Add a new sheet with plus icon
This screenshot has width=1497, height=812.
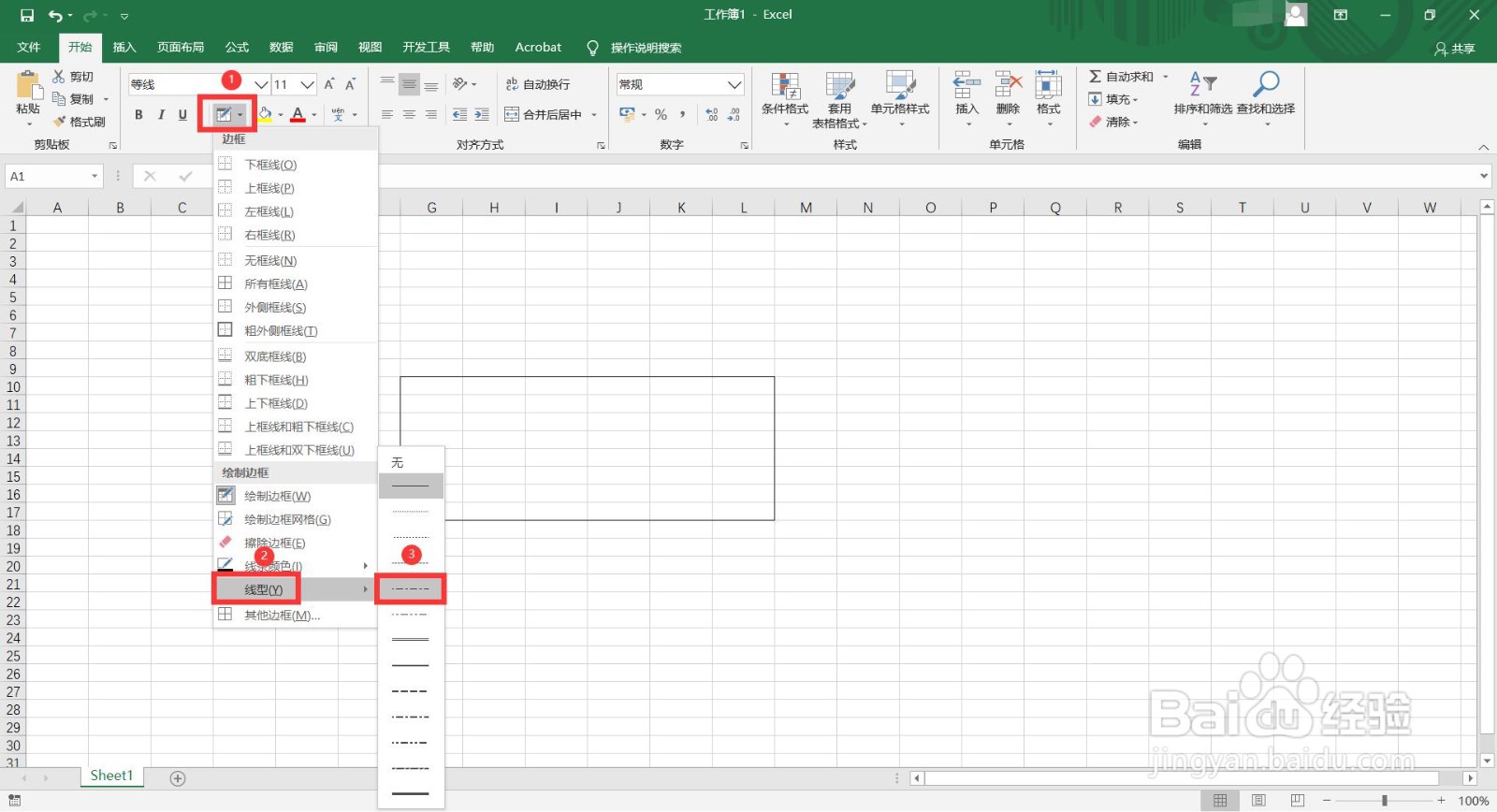[178, 778]
